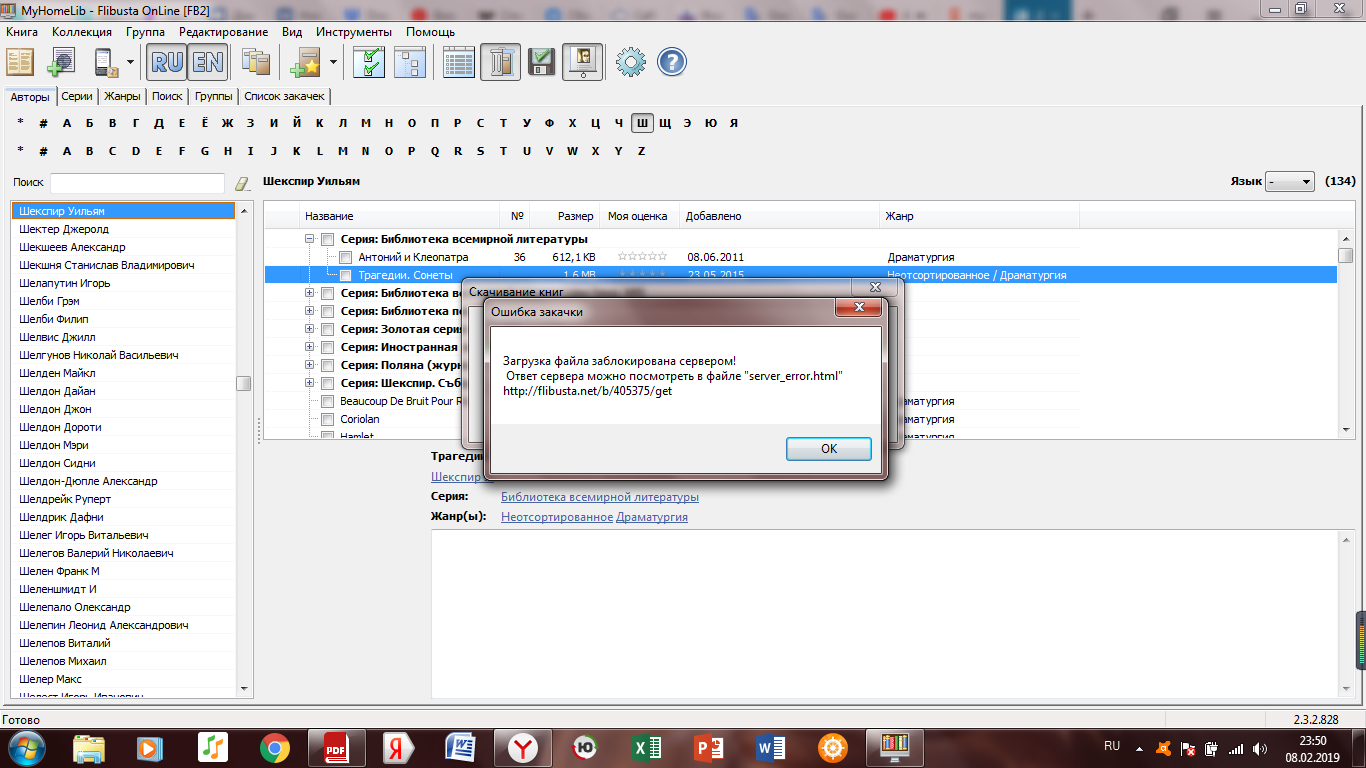Open dropdown arrow beside send-to-device icon
The image size is (1366, 768).
tap(131, 62)
